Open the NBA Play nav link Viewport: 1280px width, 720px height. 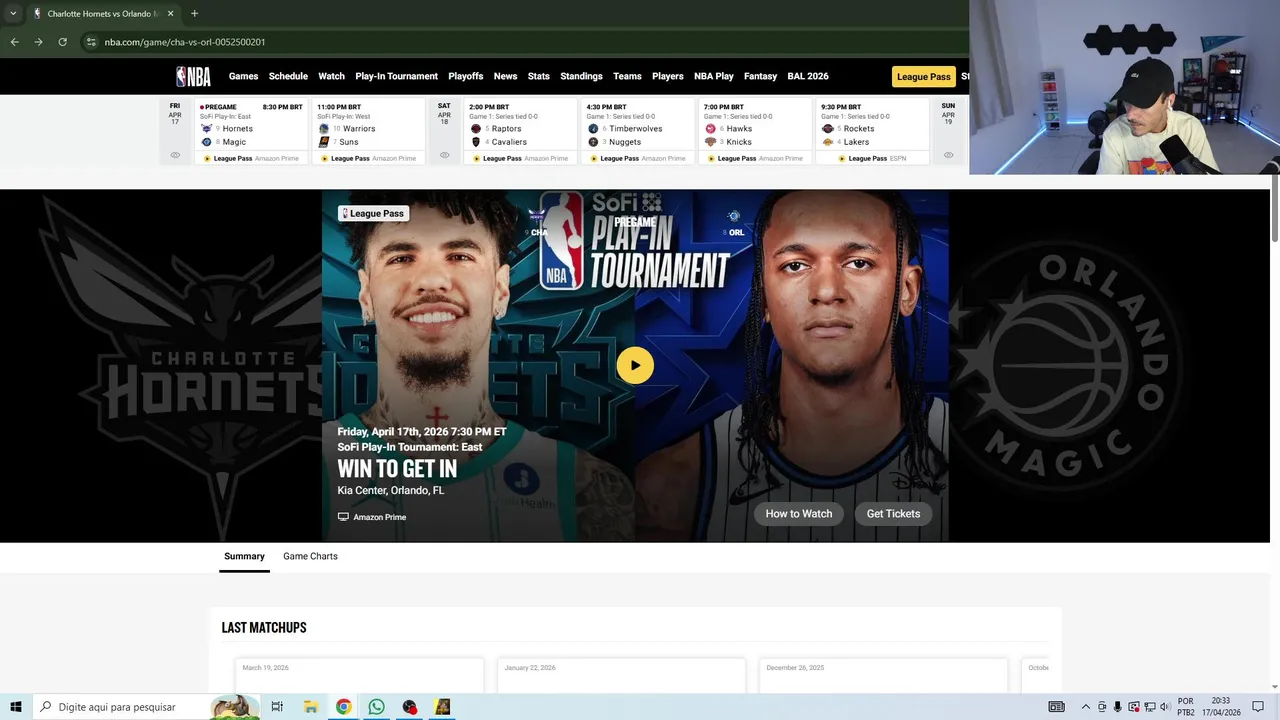click(x=714, y=76)
